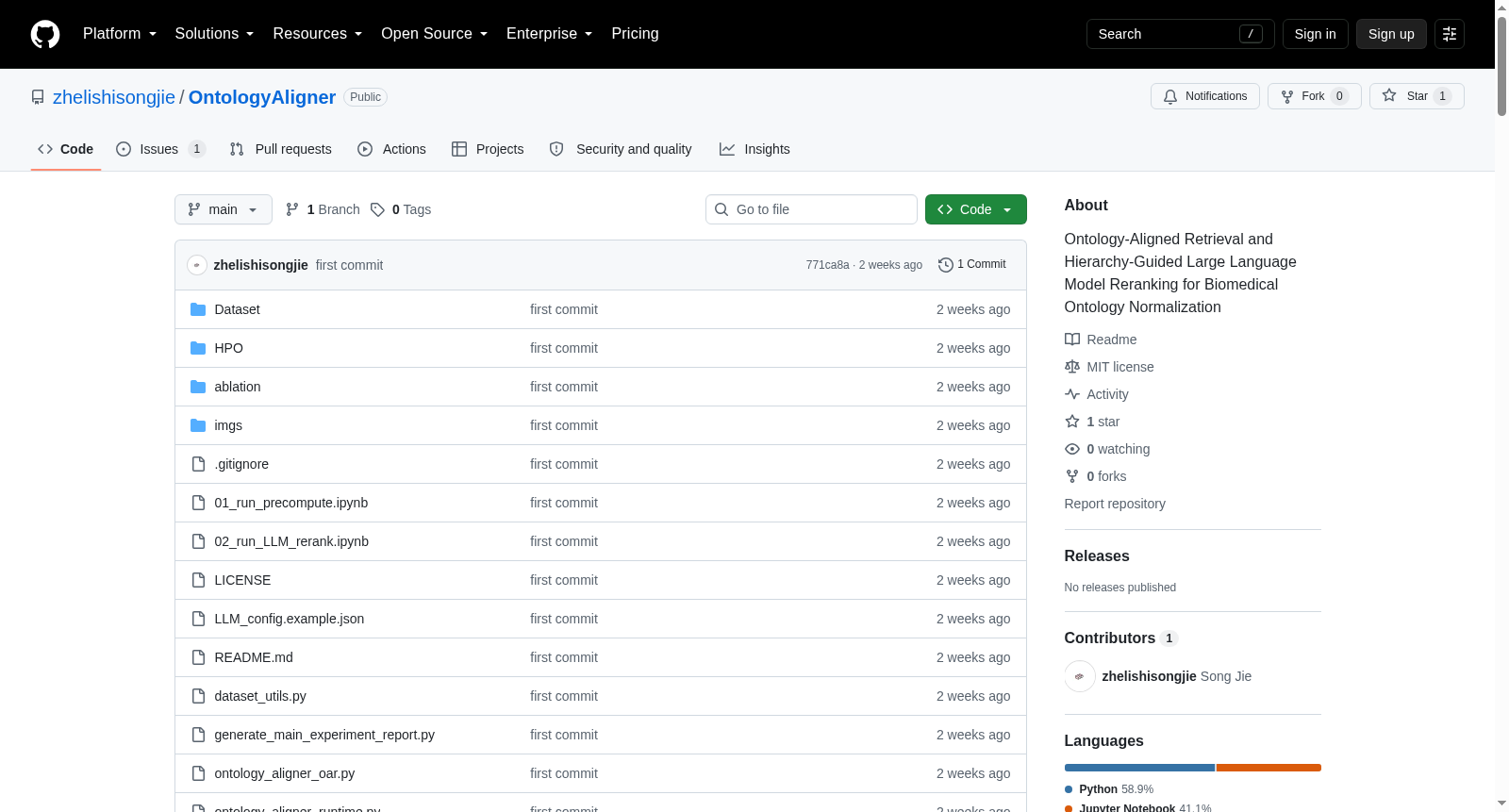
Task: Open the command palette settings icon
Action: (1450, 34)
